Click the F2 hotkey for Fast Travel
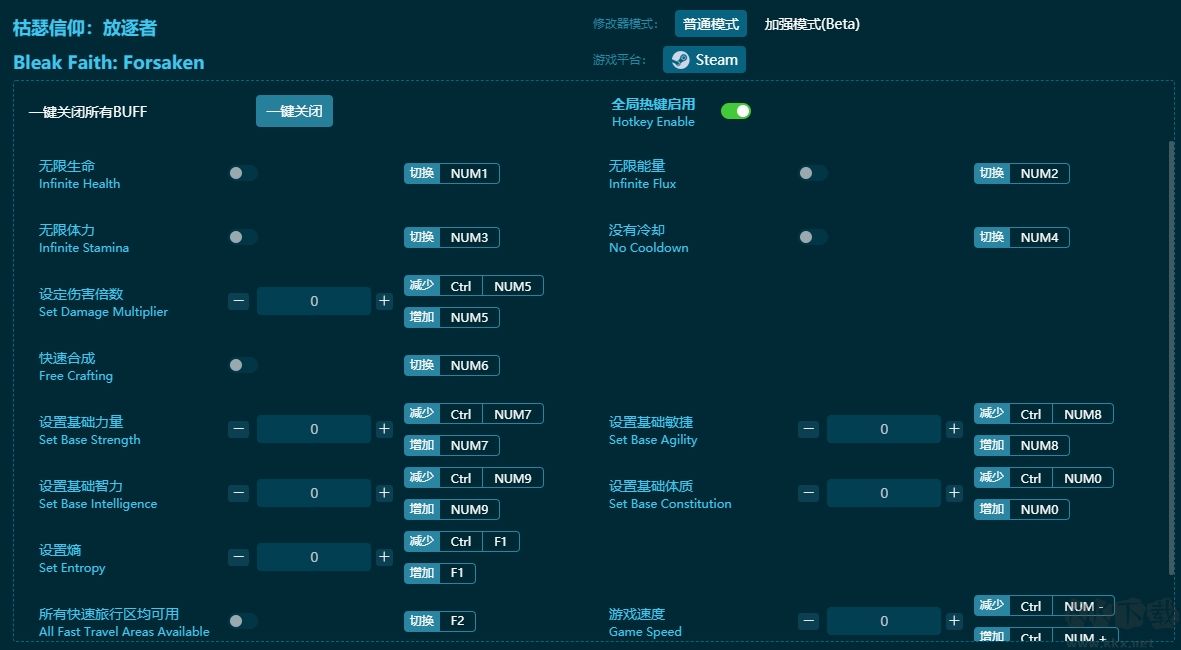This screenshot has width=1181, height=650. tap(440, 621)
